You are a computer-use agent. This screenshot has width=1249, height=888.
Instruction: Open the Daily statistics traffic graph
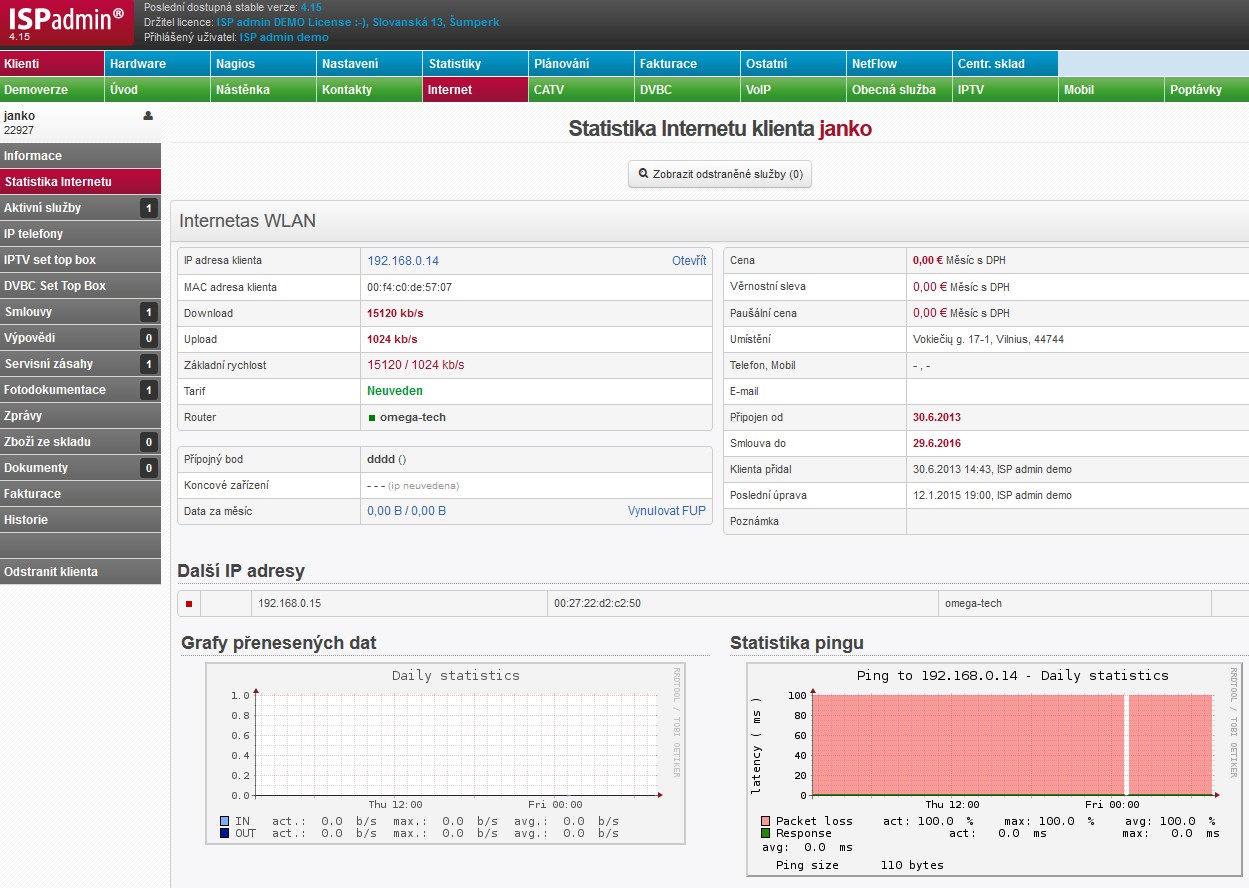(446, 753)
